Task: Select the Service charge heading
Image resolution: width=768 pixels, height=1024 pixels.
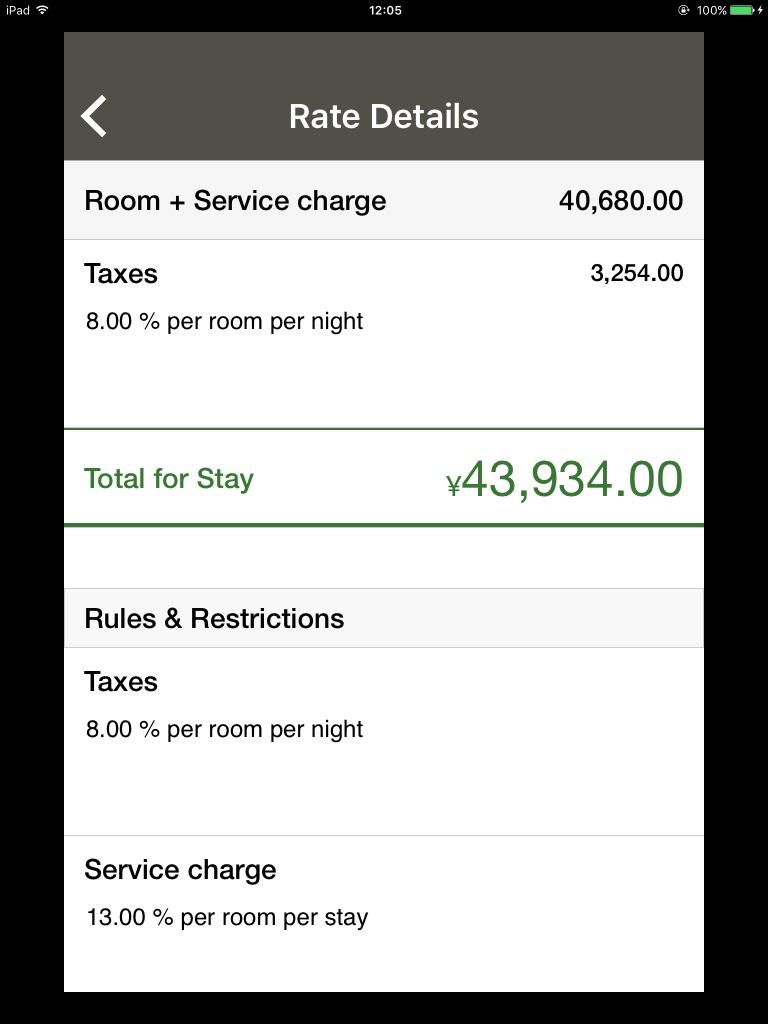Action: [180, 870]
